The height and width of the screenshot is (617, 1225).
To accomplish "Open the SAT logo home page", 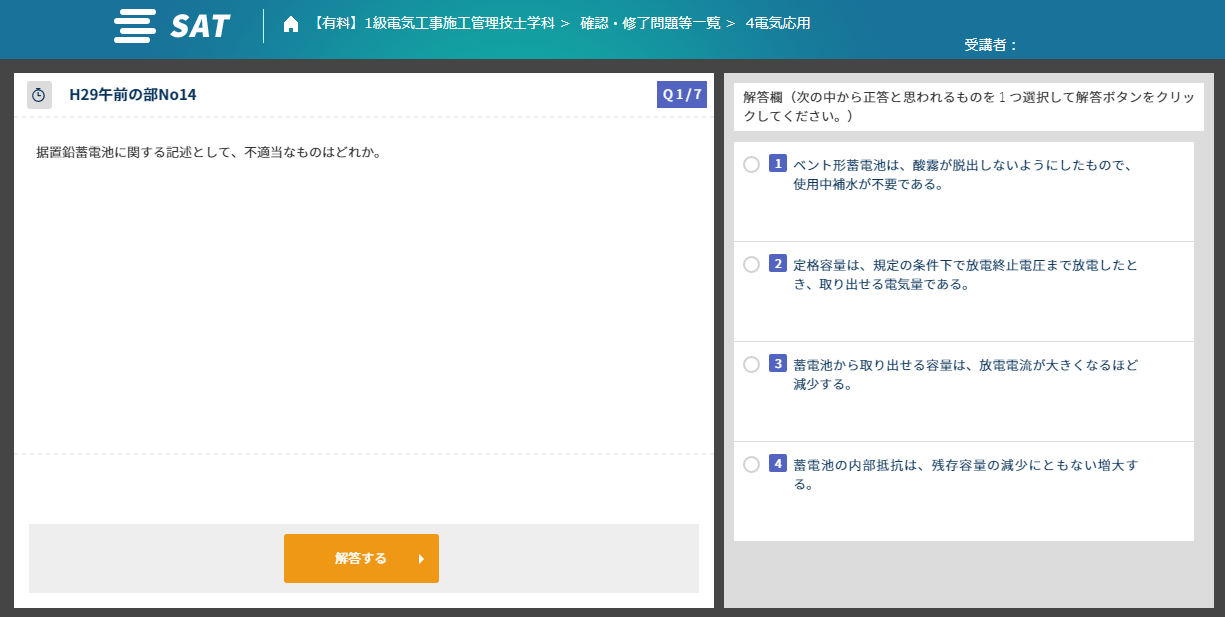I will (x=172, y=26).
